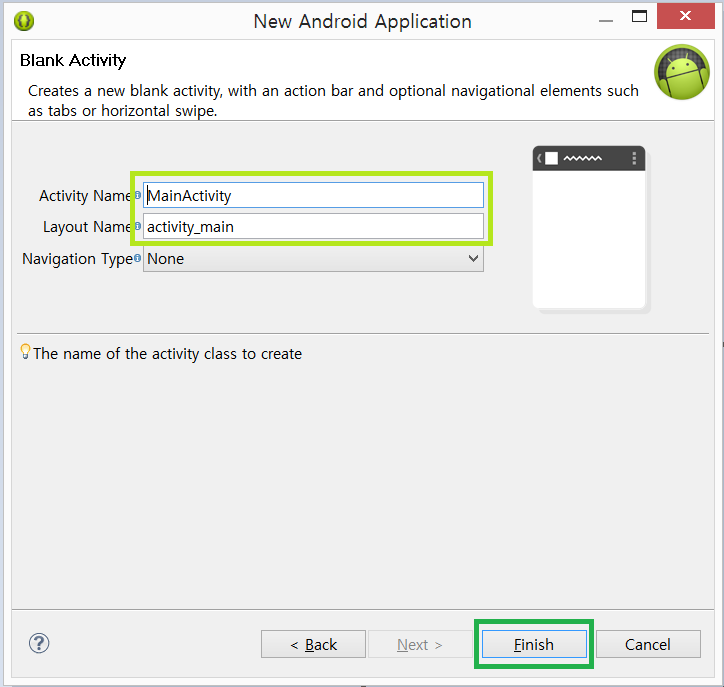Click the help question mark icon

[x=39, y=643]
